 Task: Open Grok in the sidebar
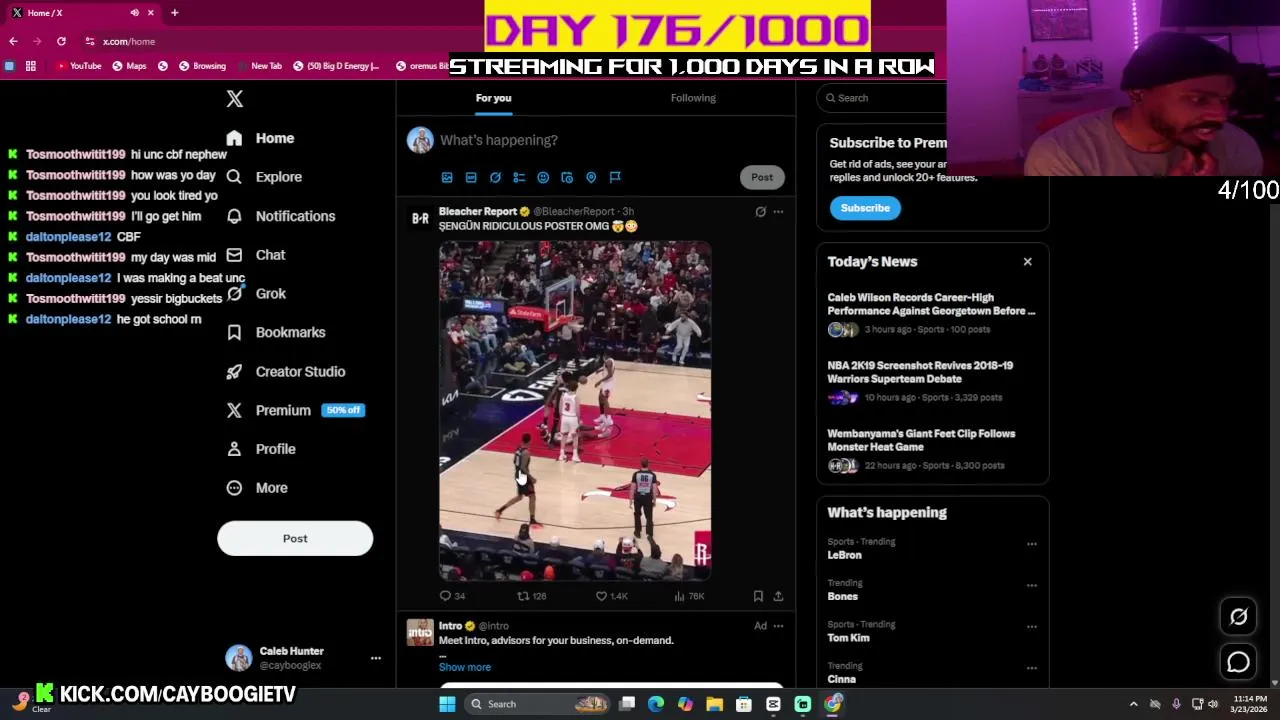tap(256, 294)
